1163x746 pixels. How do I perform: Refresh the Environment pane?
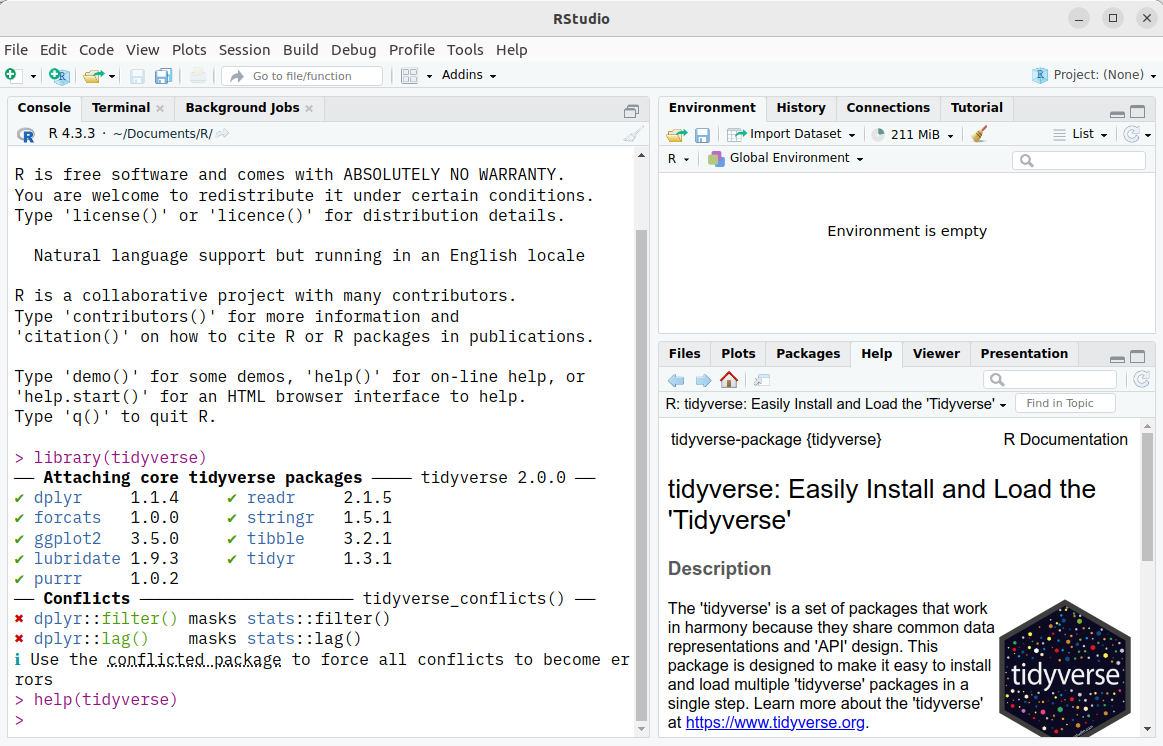click(x=1131, y=134)
